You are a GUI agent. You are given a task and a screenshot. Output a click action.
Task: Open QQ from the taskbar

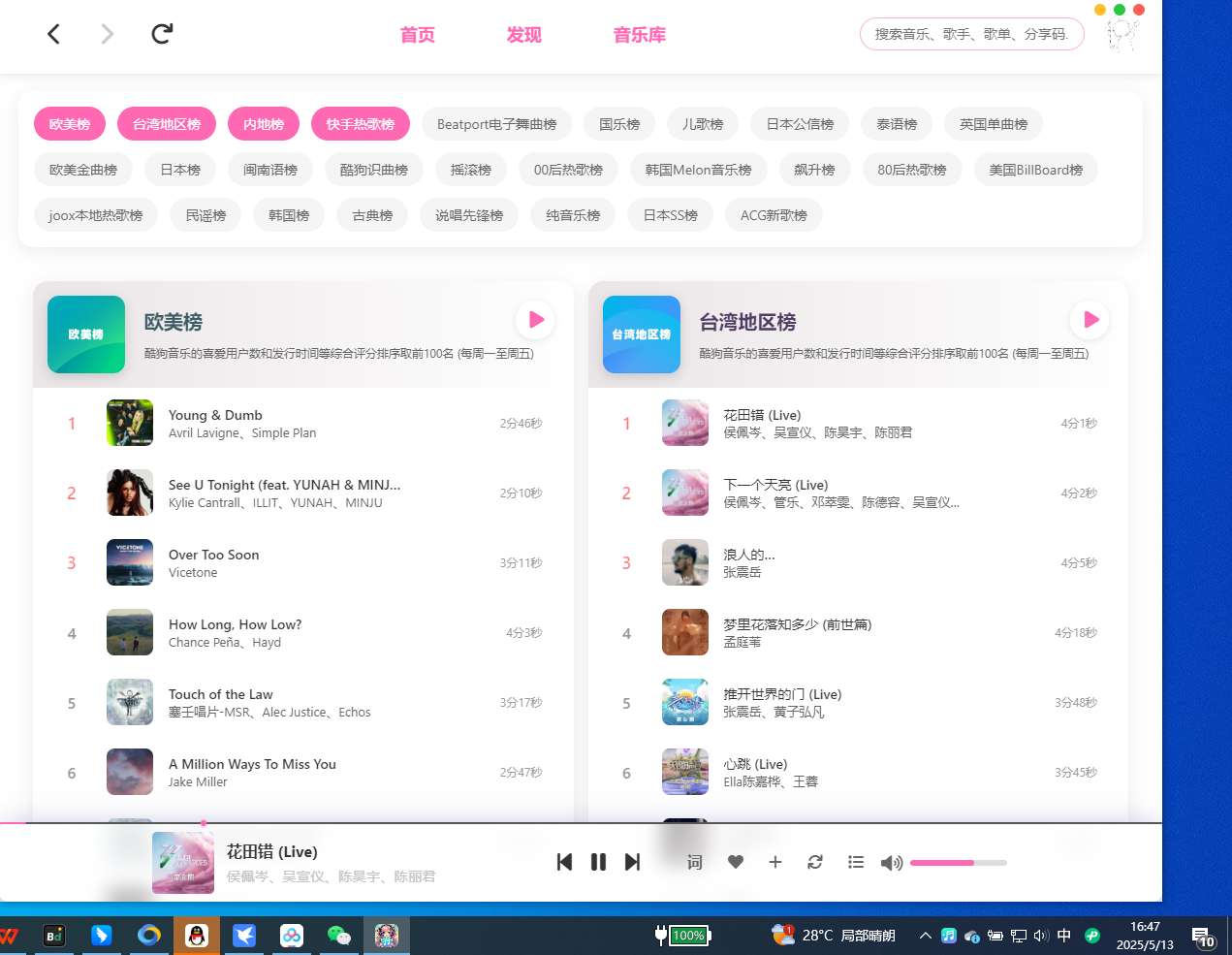tap(197, 936)
